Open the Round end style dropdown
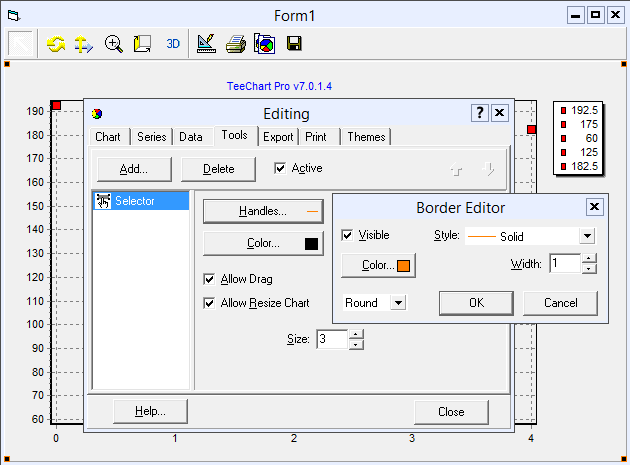 tap(398, 303)
